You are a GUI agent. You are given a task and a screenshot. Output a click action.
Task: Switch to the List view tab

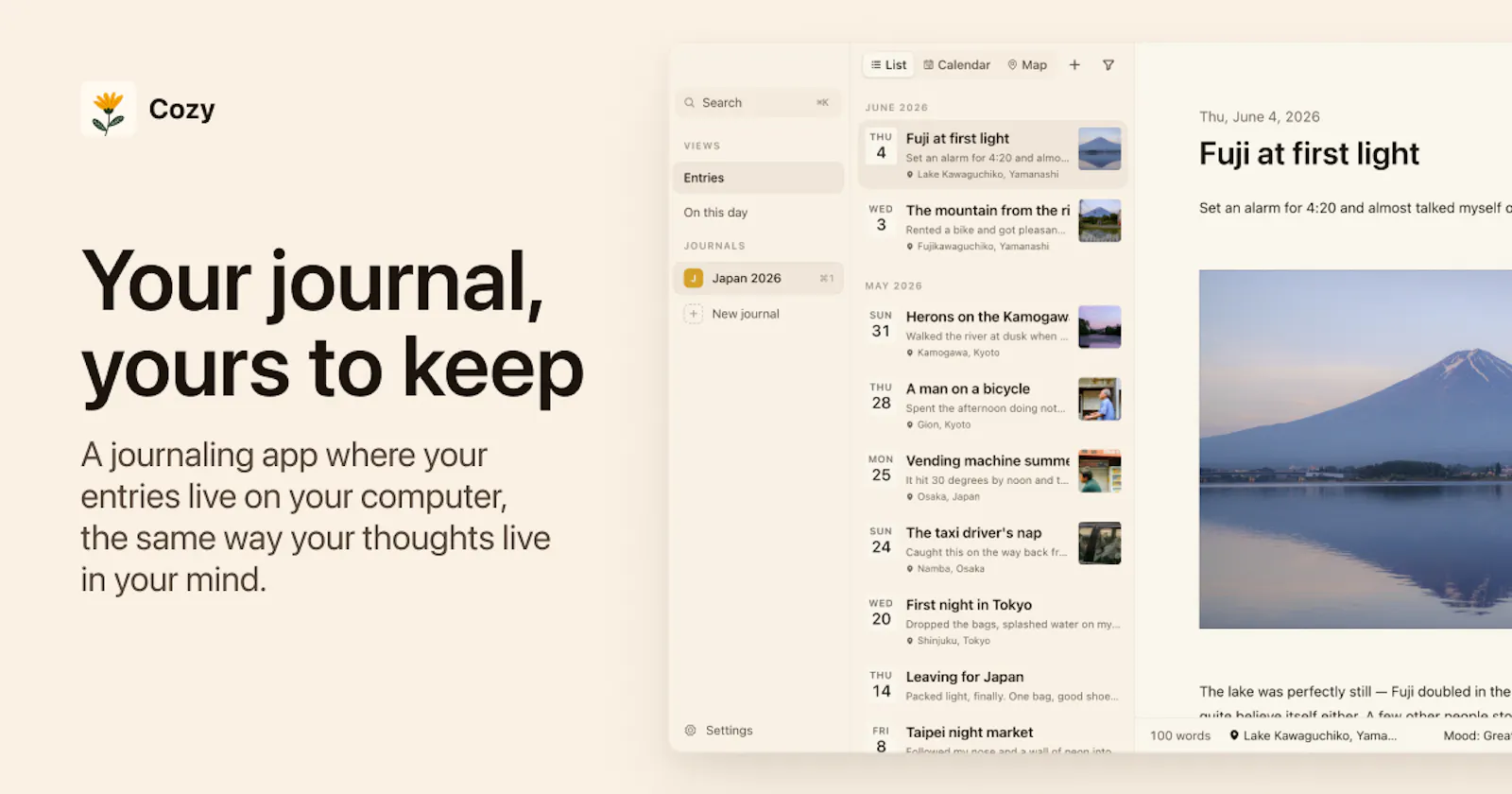pos(888,65)
